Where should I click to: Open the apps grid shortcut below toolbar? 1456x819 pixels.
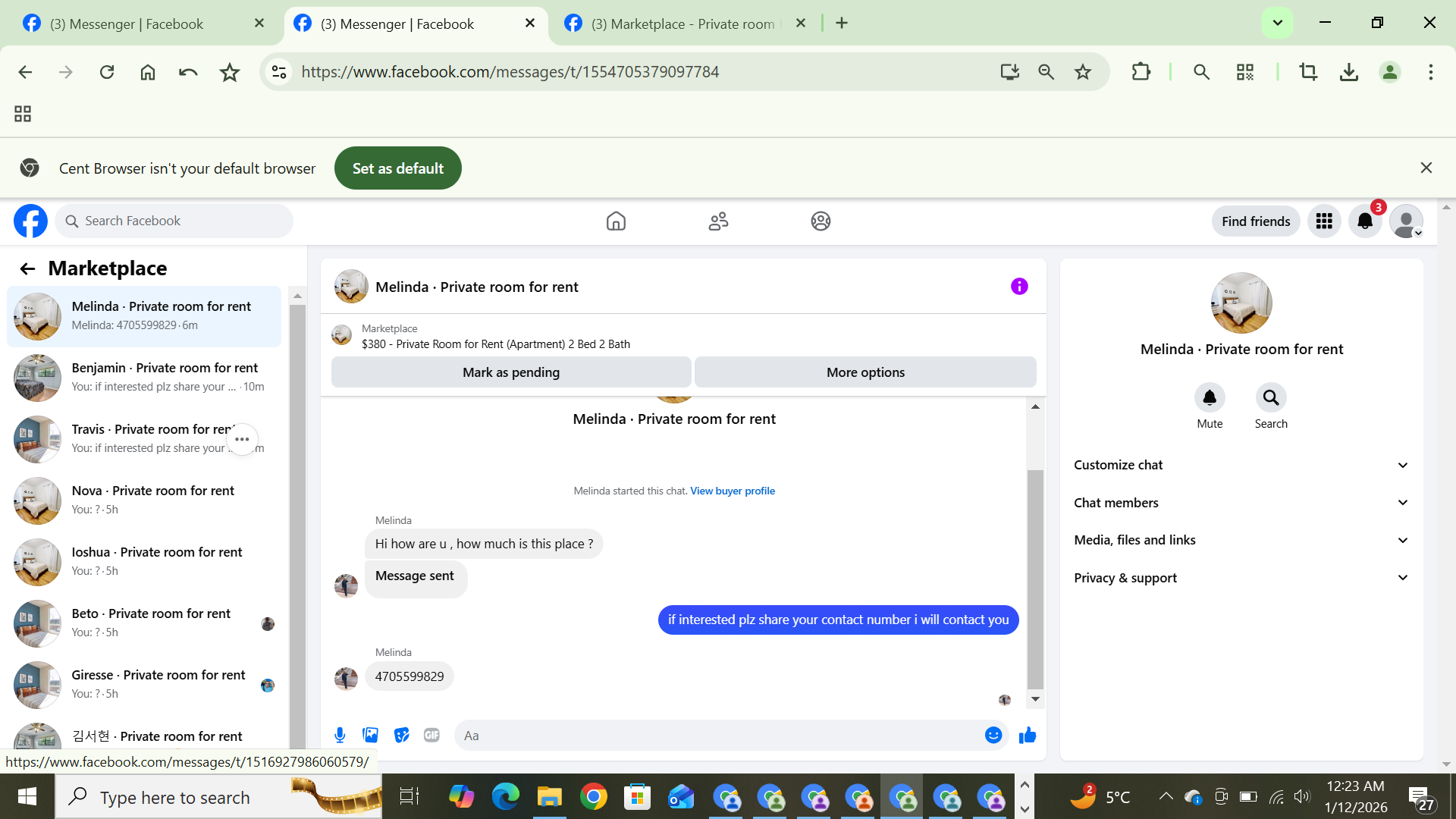(x=23, y=114)
